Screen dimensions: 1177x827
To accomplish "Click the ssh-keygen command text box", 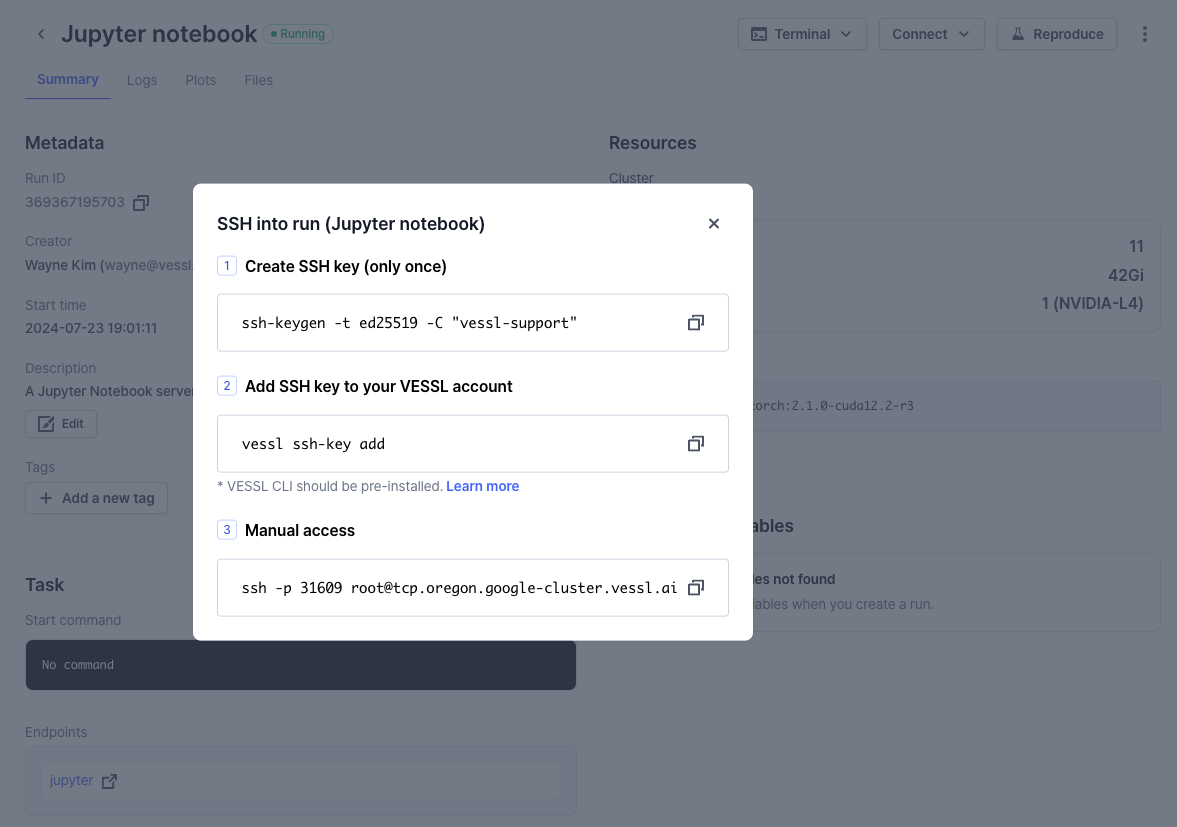I will [x=450, y=323].
